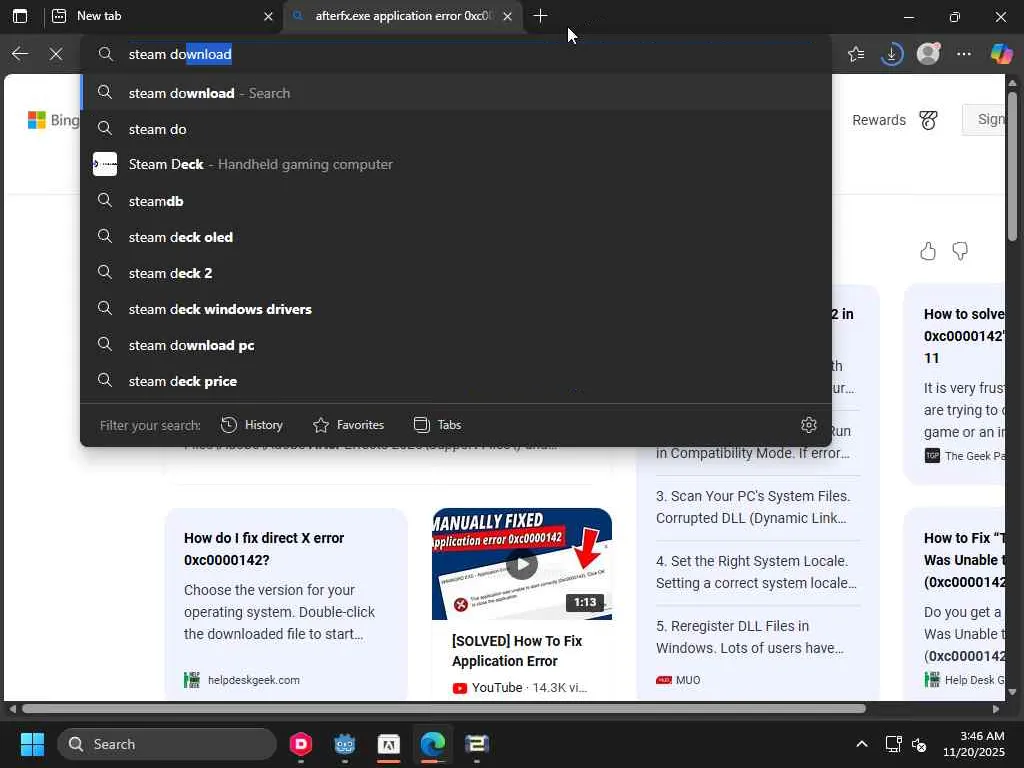Click the horizontal page scrollbar
The height and width of the screenshot is (768, 1024).
(x=444, y=709)
